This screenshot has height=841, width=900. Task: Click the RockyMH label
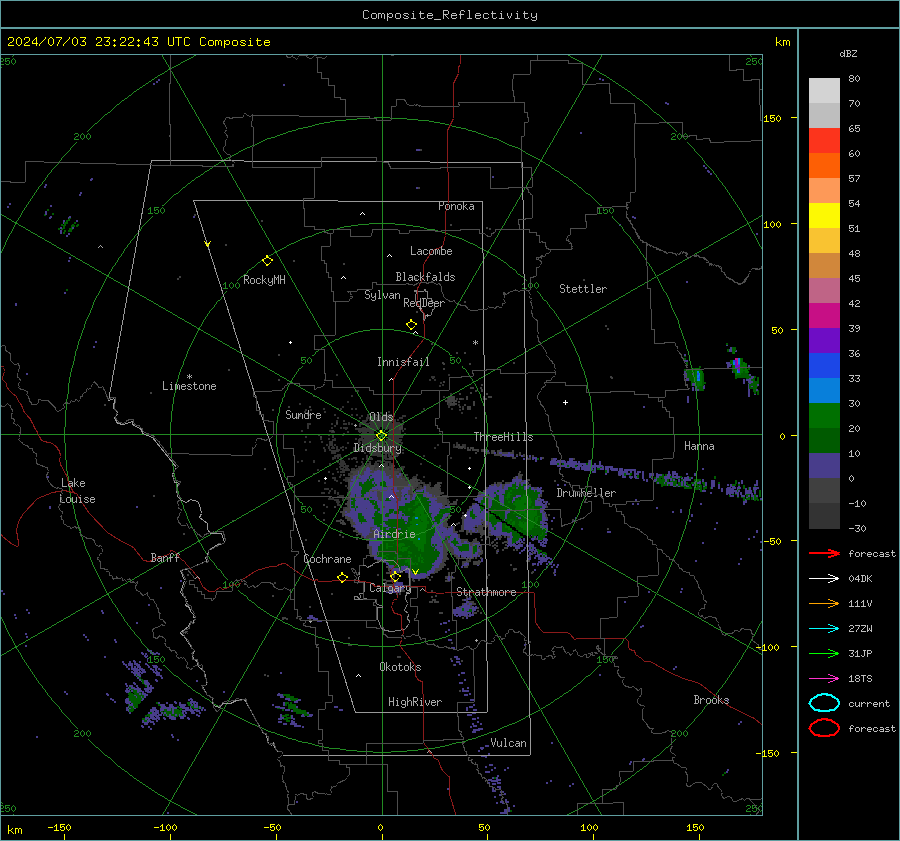pyautogui.click(x=264, y=280)
